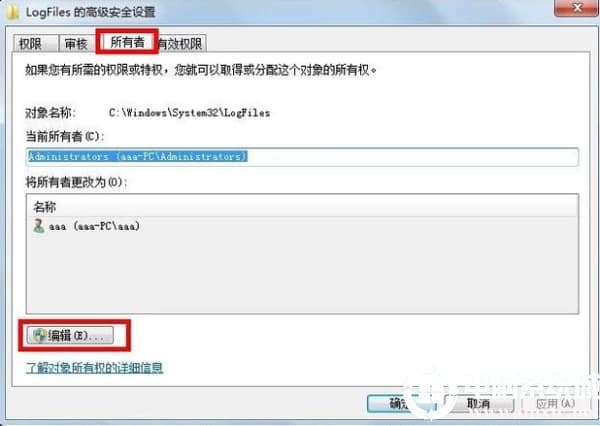Click the 取消 button
Screen dimensions: 600x426
[x=478, y=404]
